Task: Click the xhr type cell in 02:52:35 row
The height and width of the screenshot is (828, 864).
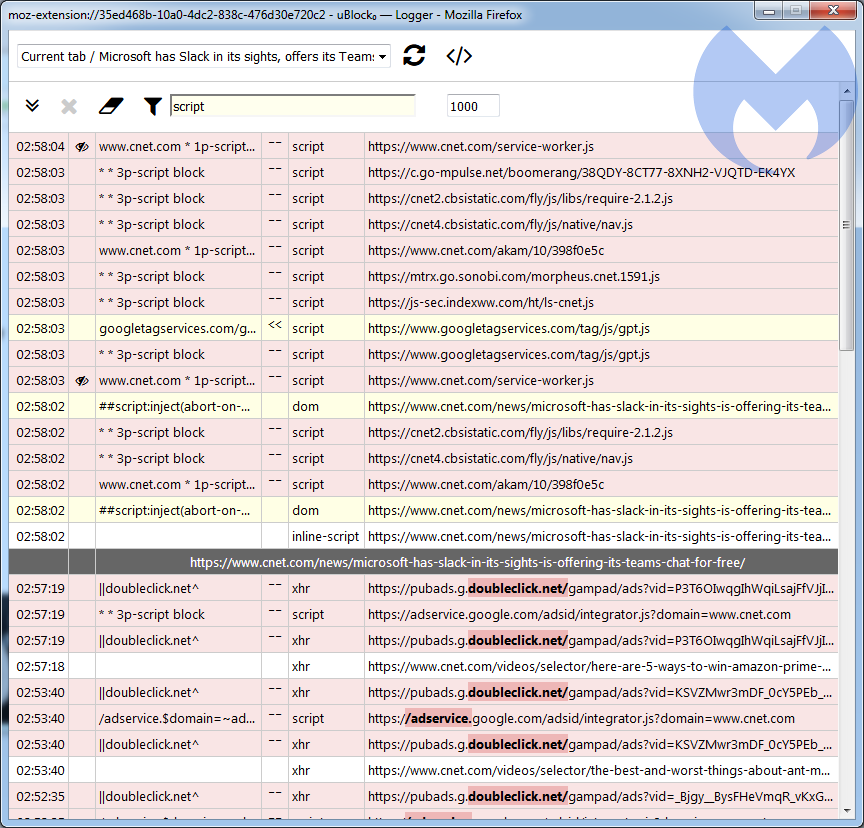Action: click(x=326, y=797)
